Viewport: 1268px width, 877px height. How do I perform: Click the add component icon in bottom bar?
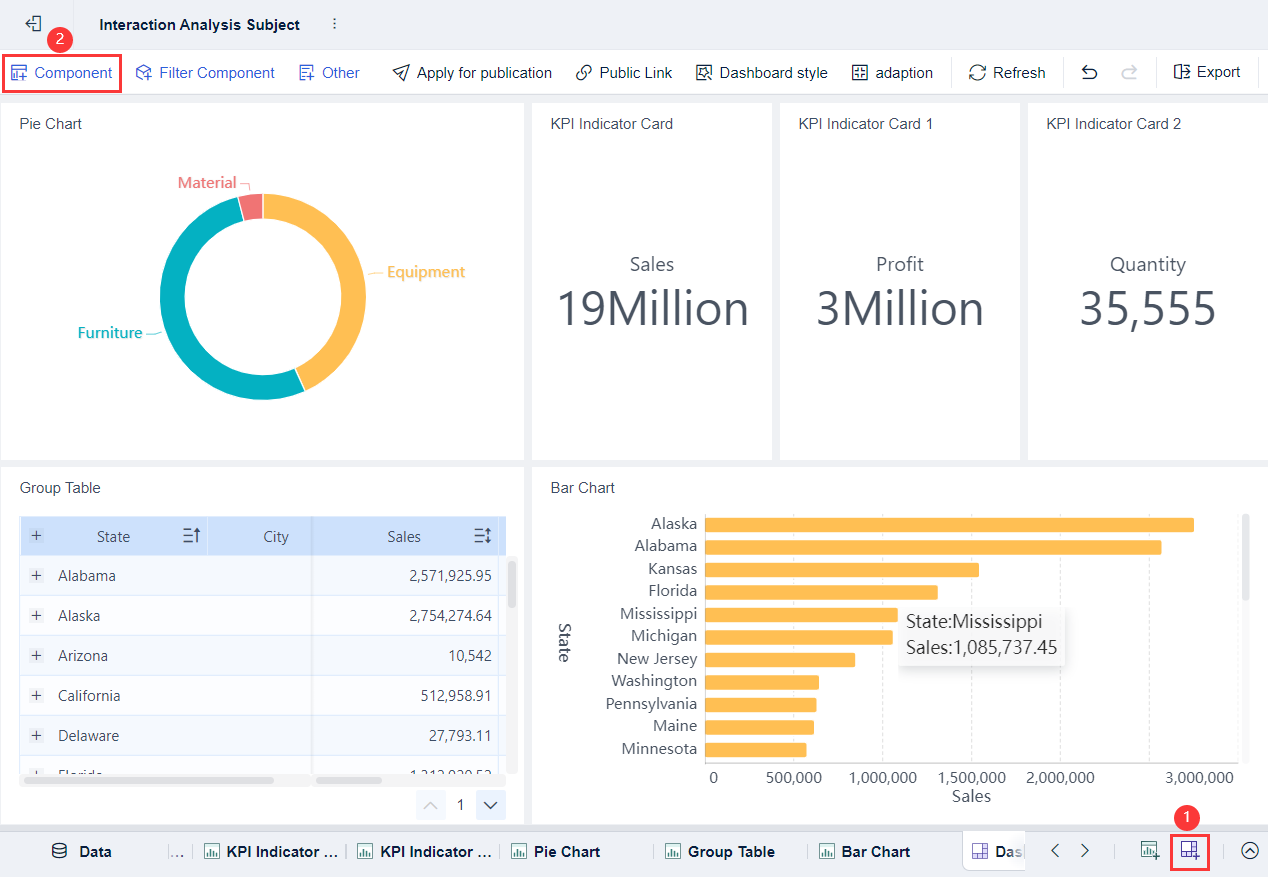[1150, 851]
